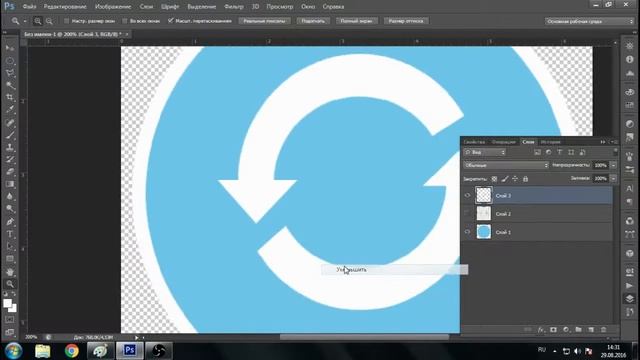Click the Уменьшить context menu item
This screenshot has height=360, width=640.
point(394,270)
